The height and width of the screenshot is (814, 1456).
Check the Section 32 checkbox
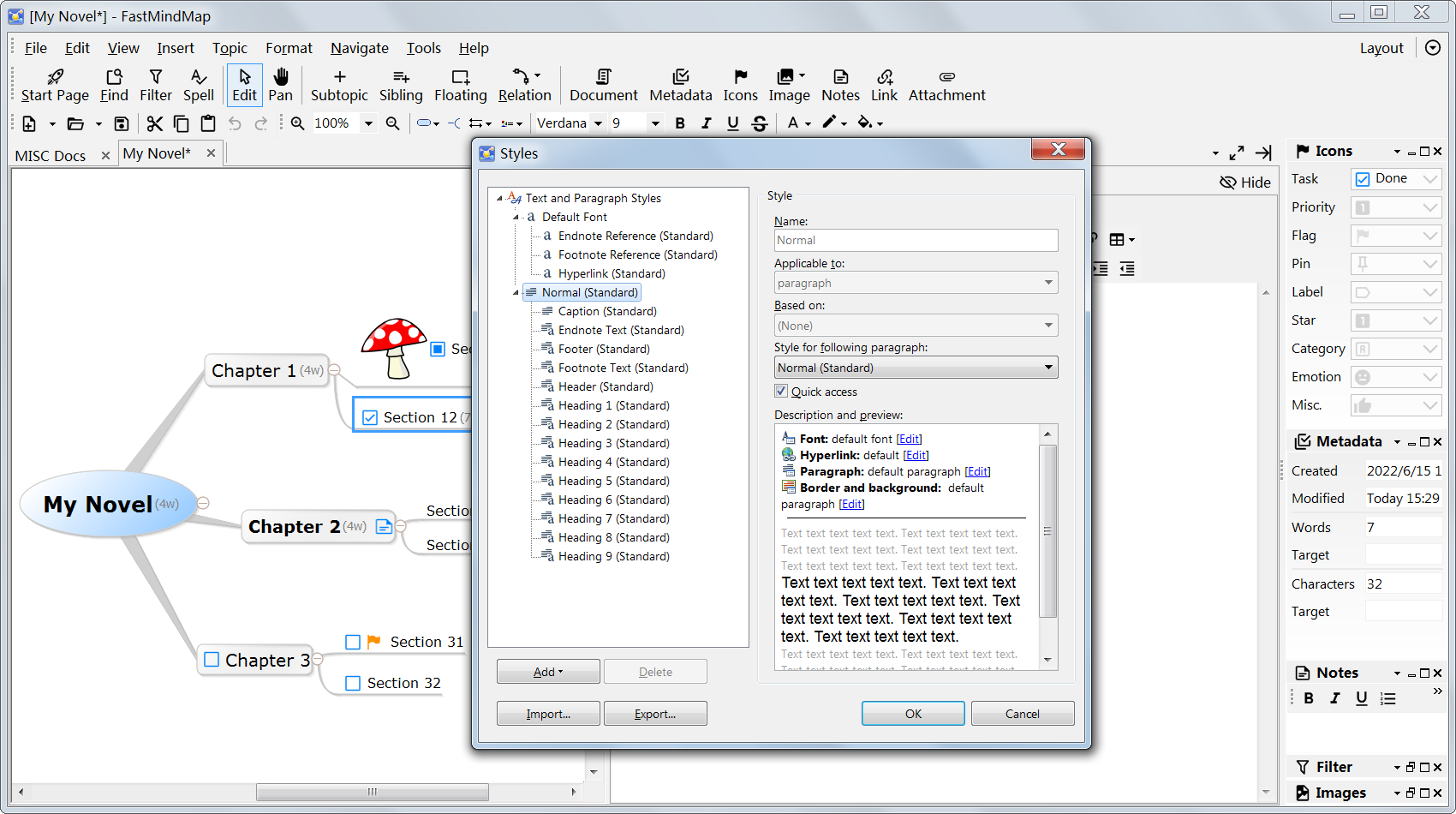[352, 683]
